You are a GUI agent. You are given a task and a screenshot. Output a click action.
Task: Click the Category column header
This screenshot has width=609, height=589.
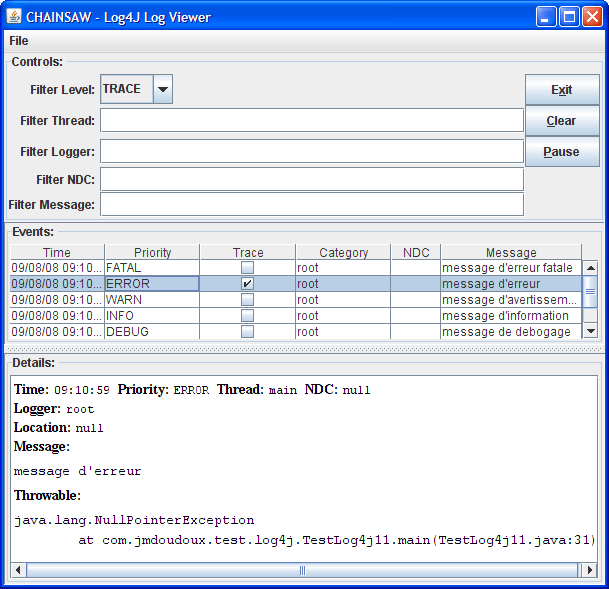pyautogui.click(x=343, y=253)
